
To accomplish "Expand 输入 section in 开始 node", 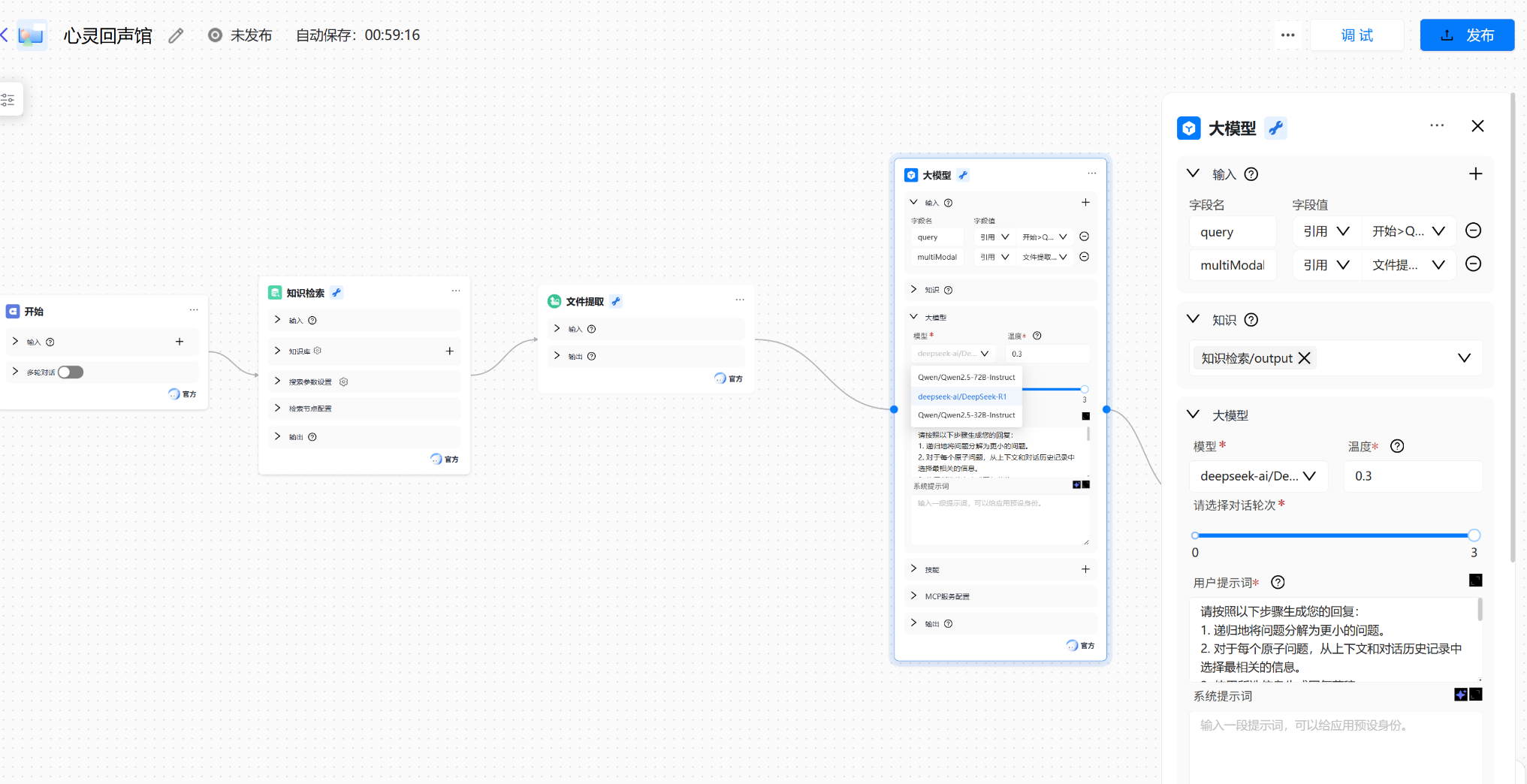I will click(15, 342).
